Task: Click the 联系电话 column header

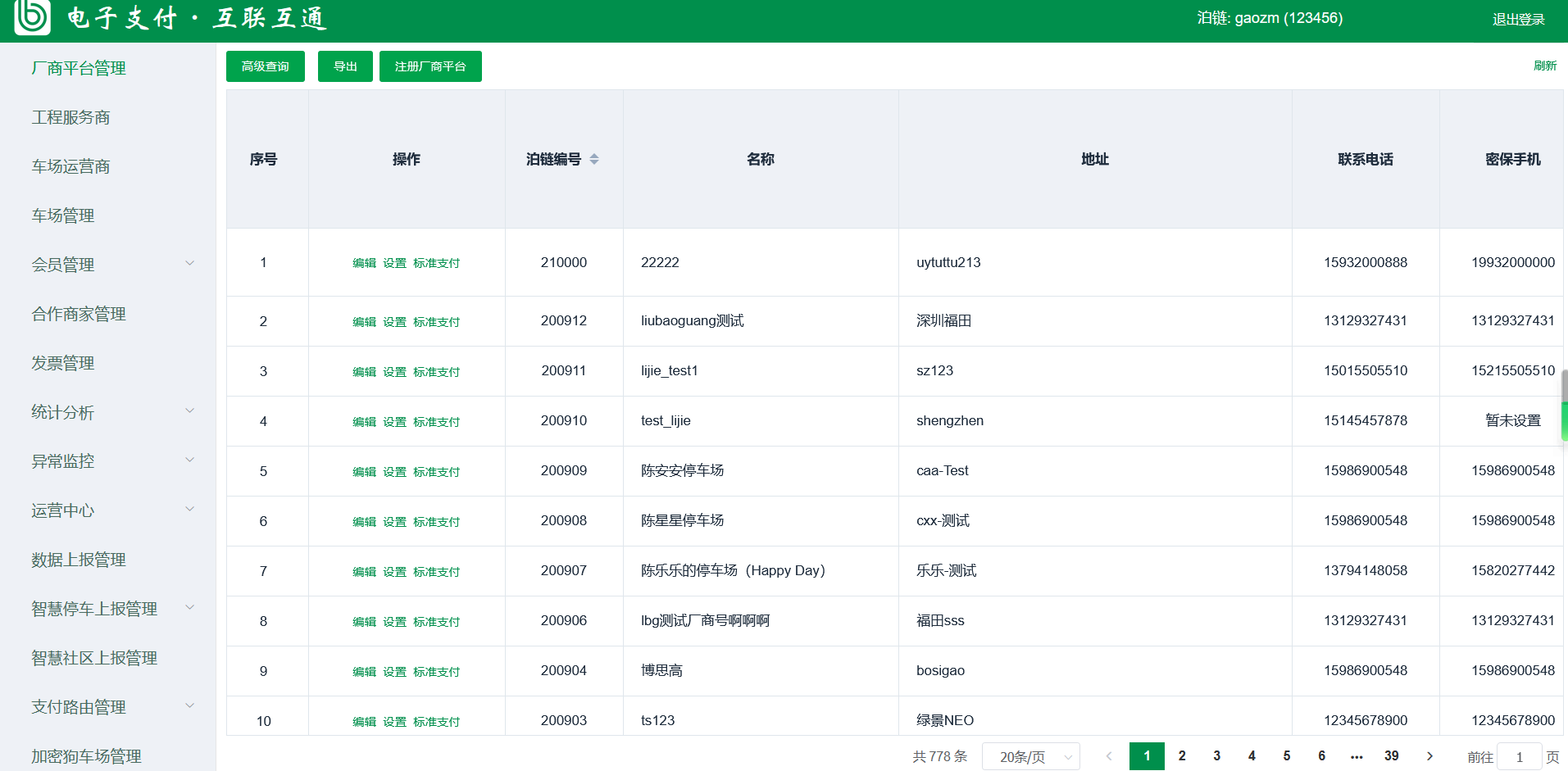Action: pos(1366,159)
